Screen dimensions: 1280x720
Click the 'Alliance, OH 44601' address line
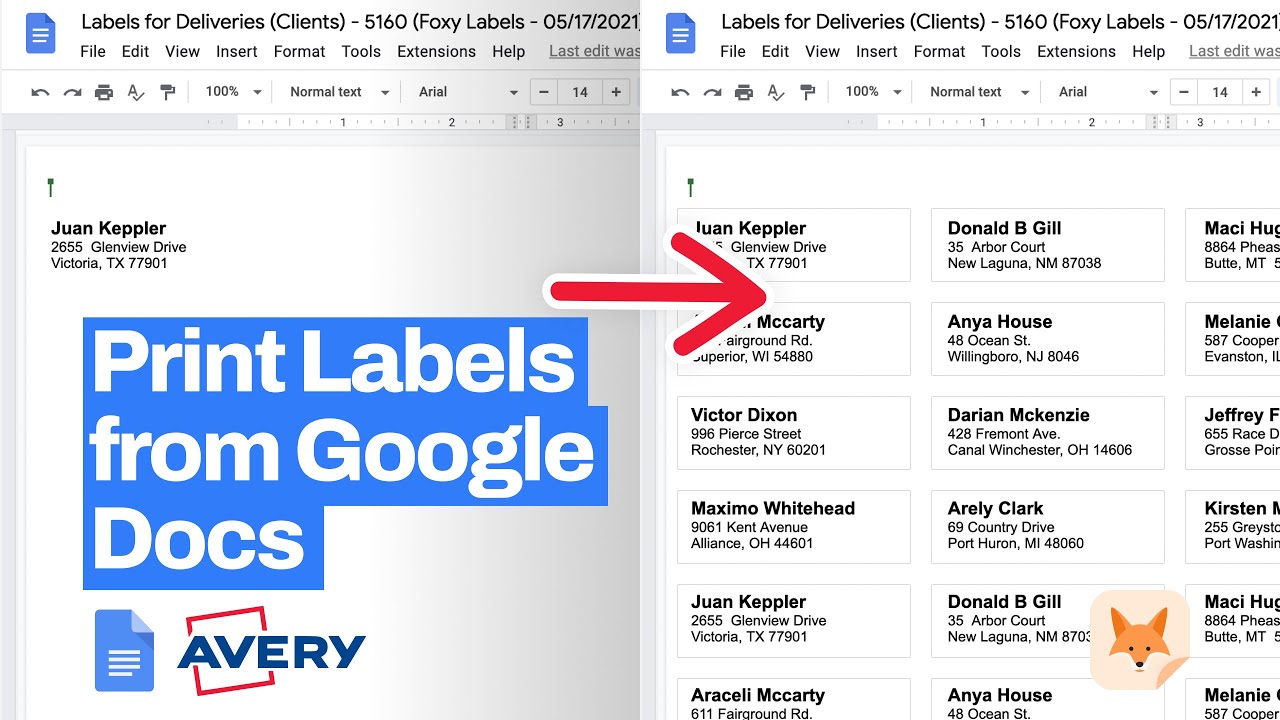(752, 544)
